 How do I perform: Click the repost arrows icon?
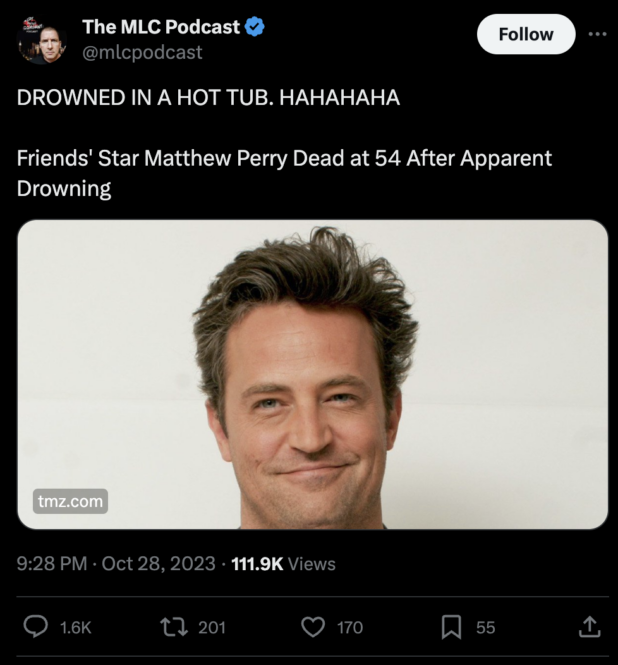(x=173, y=627)
